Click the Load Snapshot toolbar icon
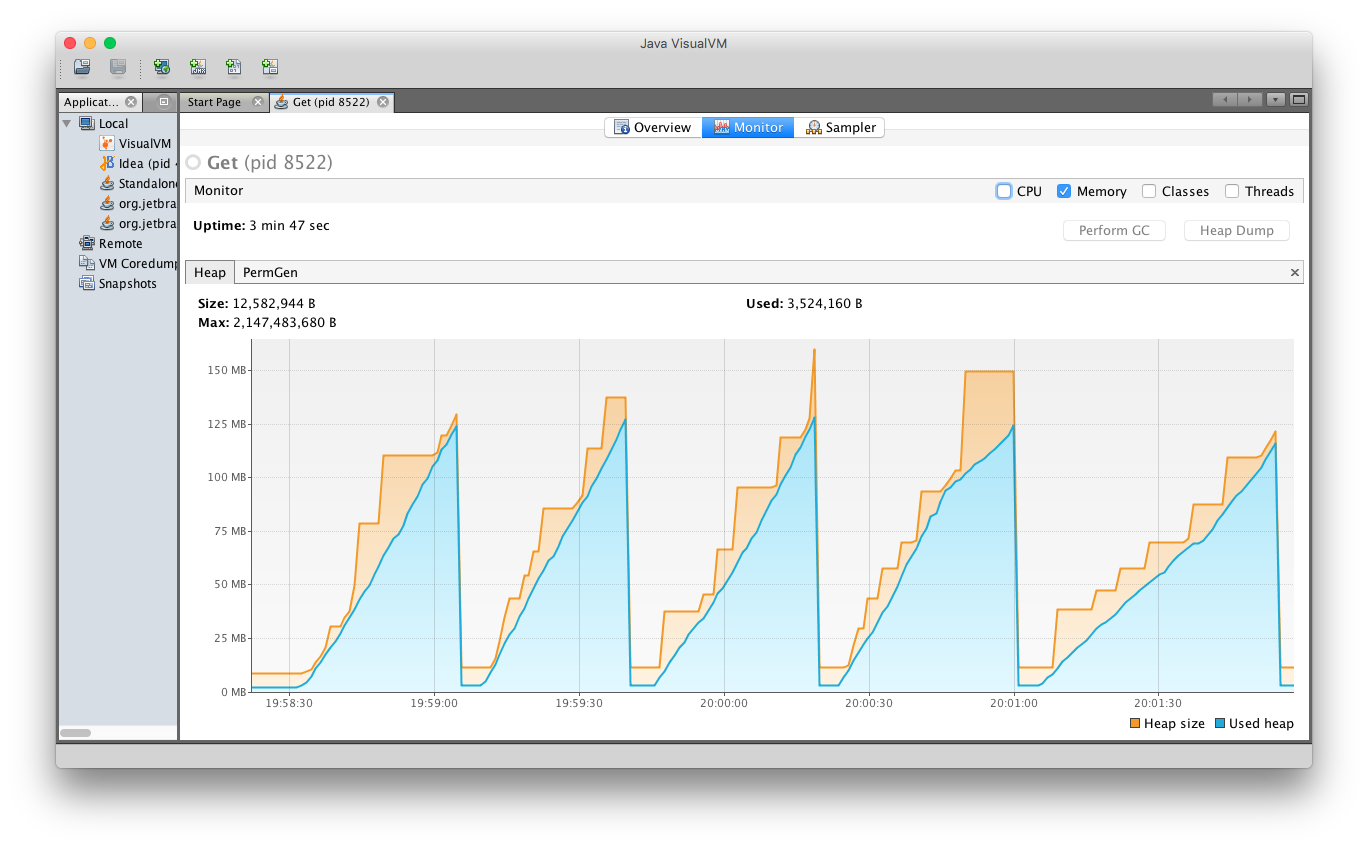The height and width of the screenshot is (848, 1368). 82,67
